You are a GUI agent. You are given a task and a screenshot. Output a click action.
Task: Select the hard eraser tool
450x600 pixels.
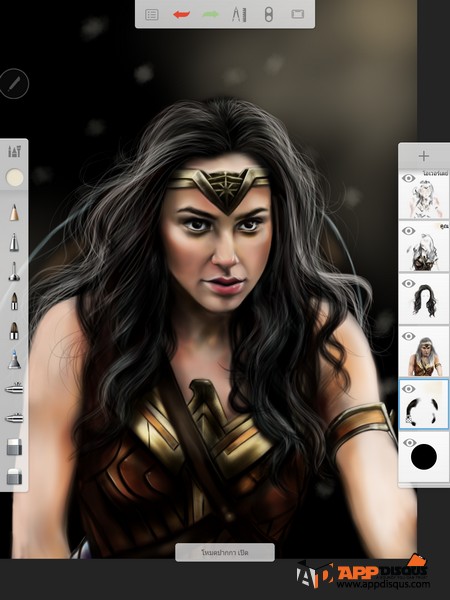point(14,447)
